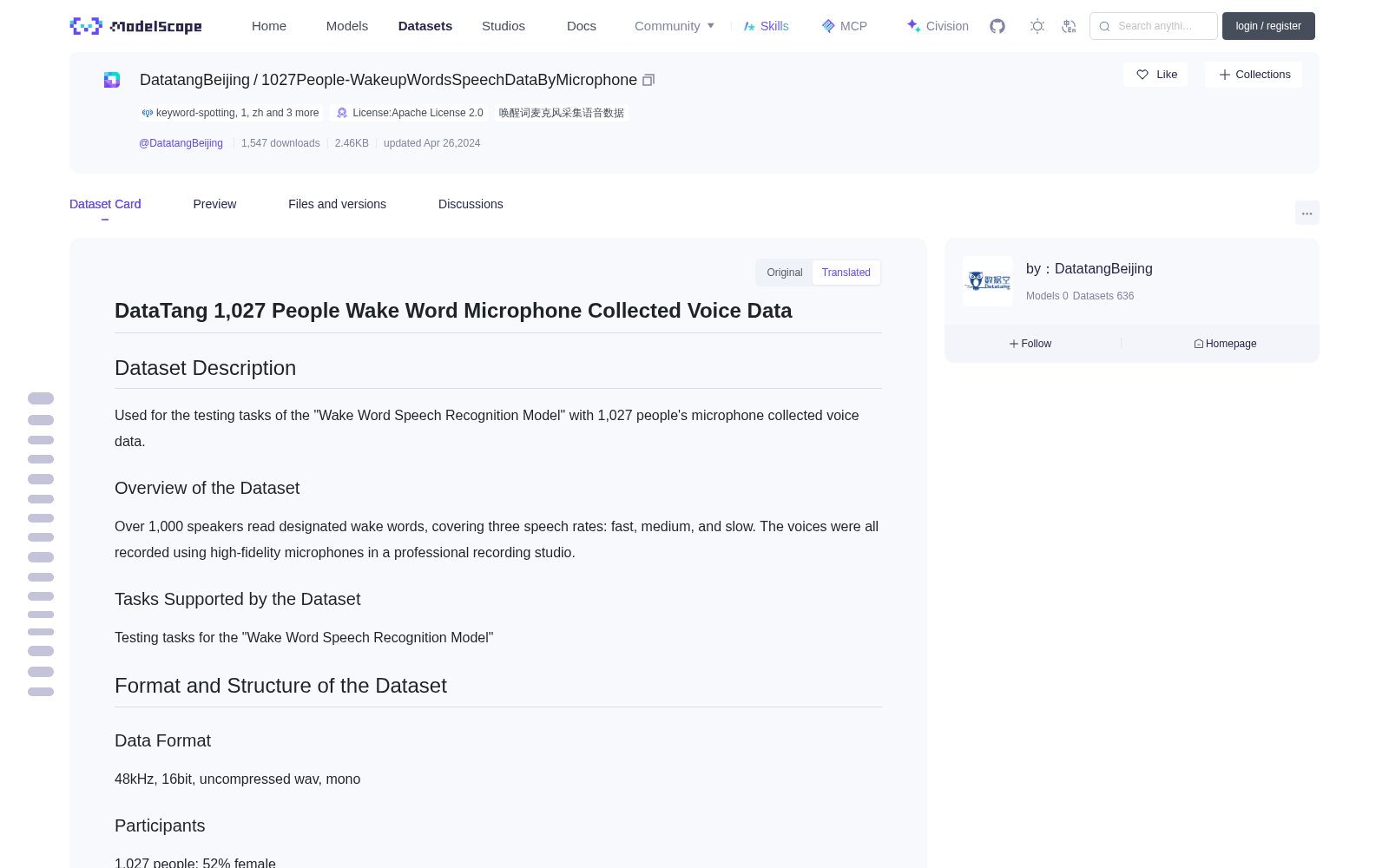Click the 'Dataset Description' heading
The image size is (1389, 868).
[x=205, y=368]
